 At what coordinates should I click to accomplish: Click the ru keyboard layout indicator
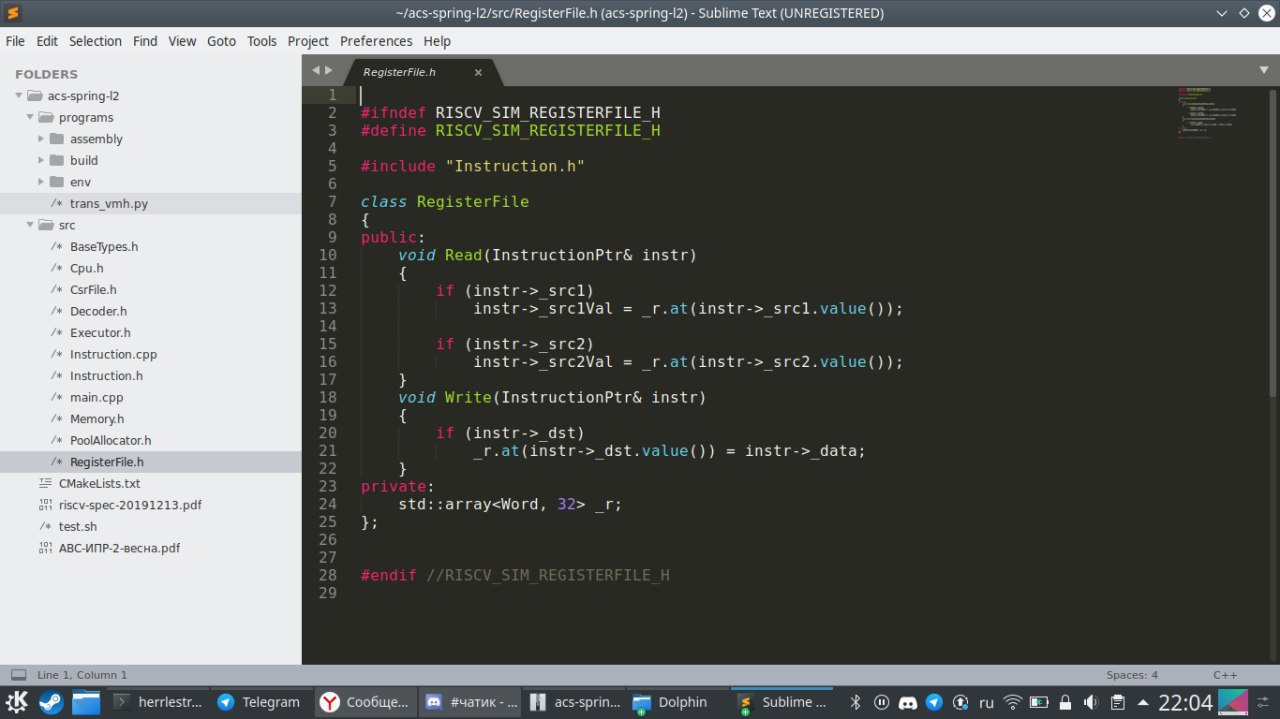(x=986, y=702)
